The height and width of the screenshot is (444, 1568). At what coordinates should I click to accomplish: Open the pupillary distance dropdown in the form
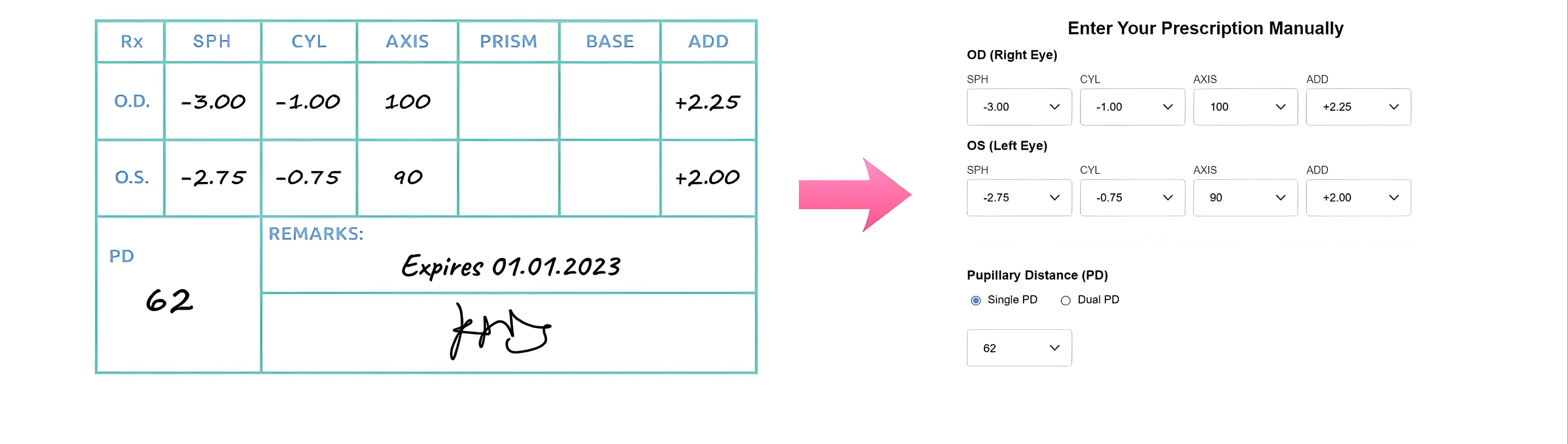[x=1018, y=348]
